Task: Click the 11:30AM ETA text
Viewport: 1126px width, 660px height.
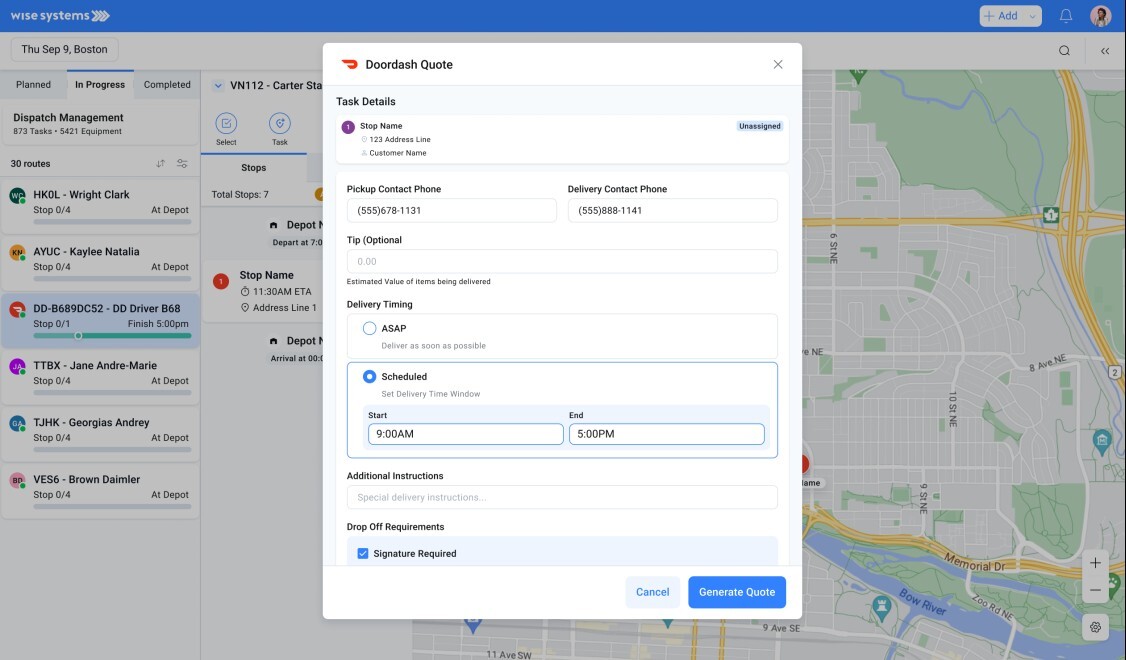Action: coord(282,292)
